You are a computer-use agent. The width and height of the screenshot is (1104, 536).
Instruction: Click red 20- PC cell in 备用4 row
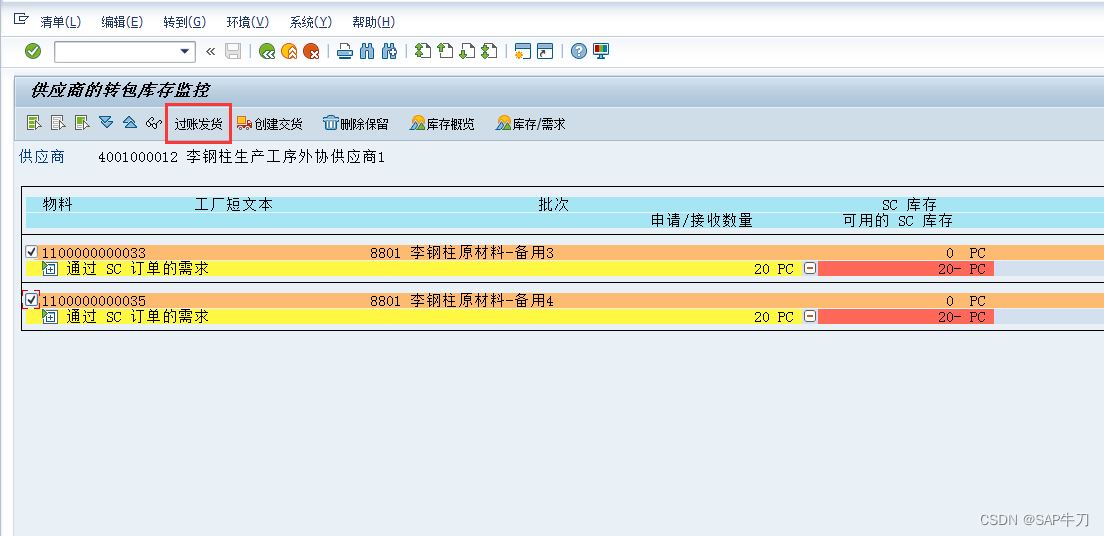(906, 317)
